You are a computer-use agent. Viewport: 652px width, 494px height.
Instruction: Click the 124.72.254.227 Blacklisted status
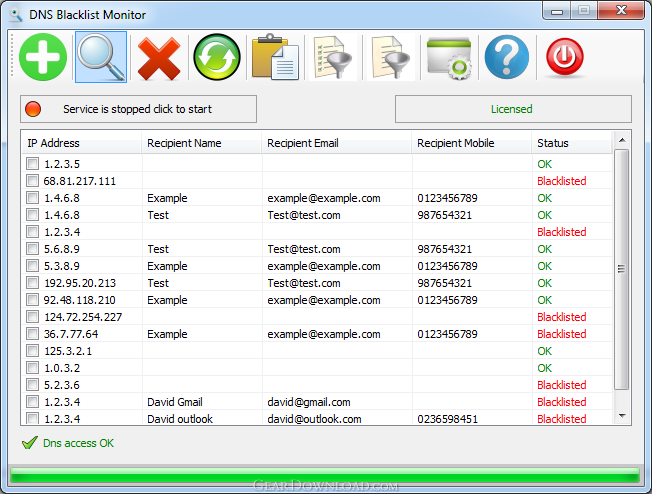(x=562, y=317)
